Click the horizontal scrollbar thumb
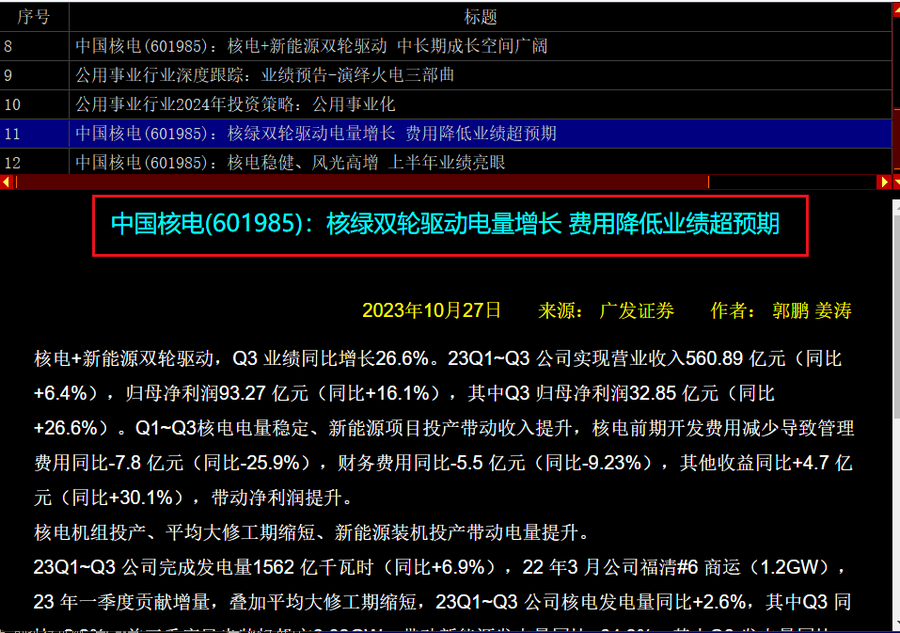This screenshot has height=633, width=900. 360,182
